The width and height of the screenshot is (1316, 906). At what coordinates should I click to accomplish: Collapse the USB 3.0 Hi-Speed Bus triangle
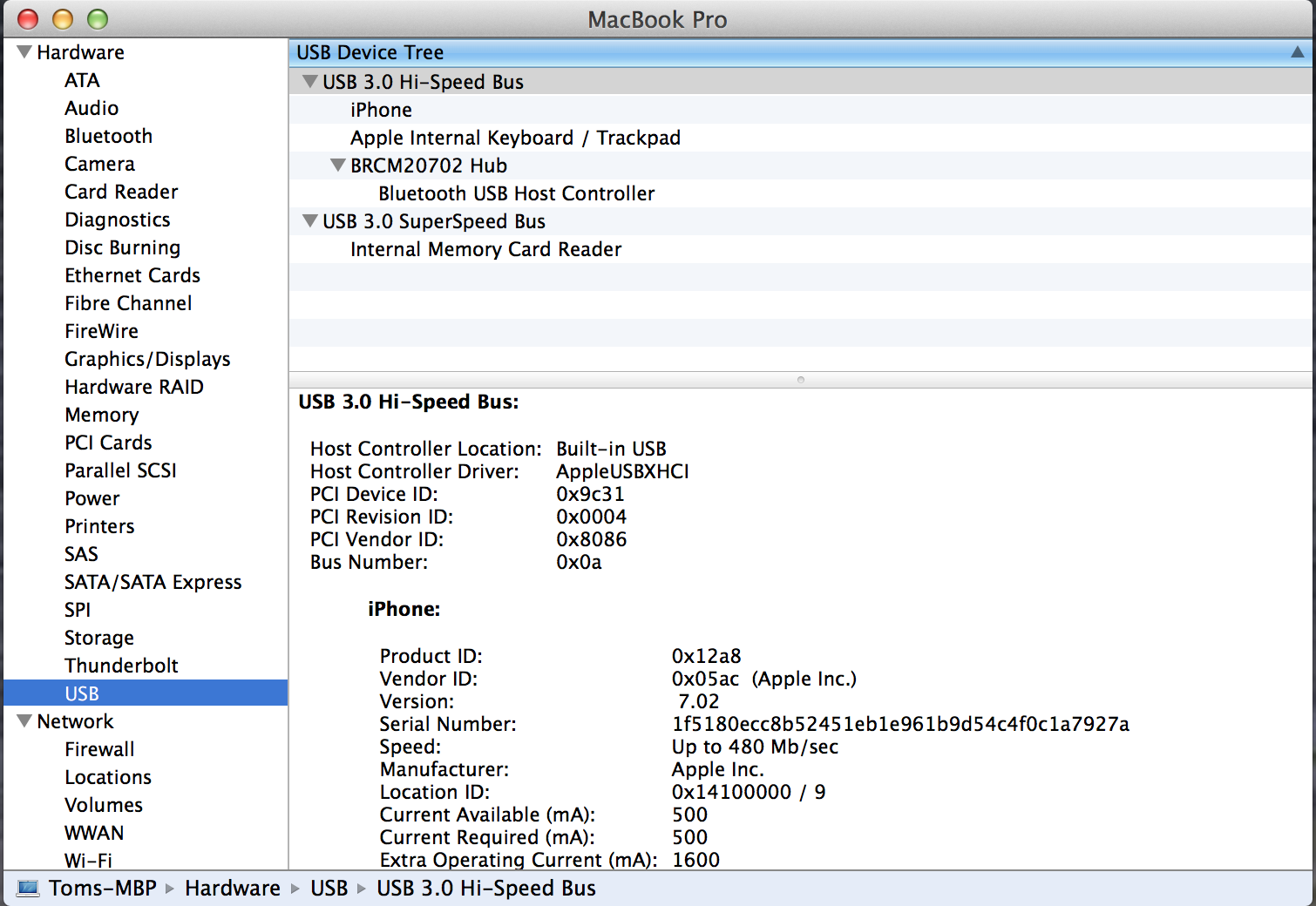point(309,82)
